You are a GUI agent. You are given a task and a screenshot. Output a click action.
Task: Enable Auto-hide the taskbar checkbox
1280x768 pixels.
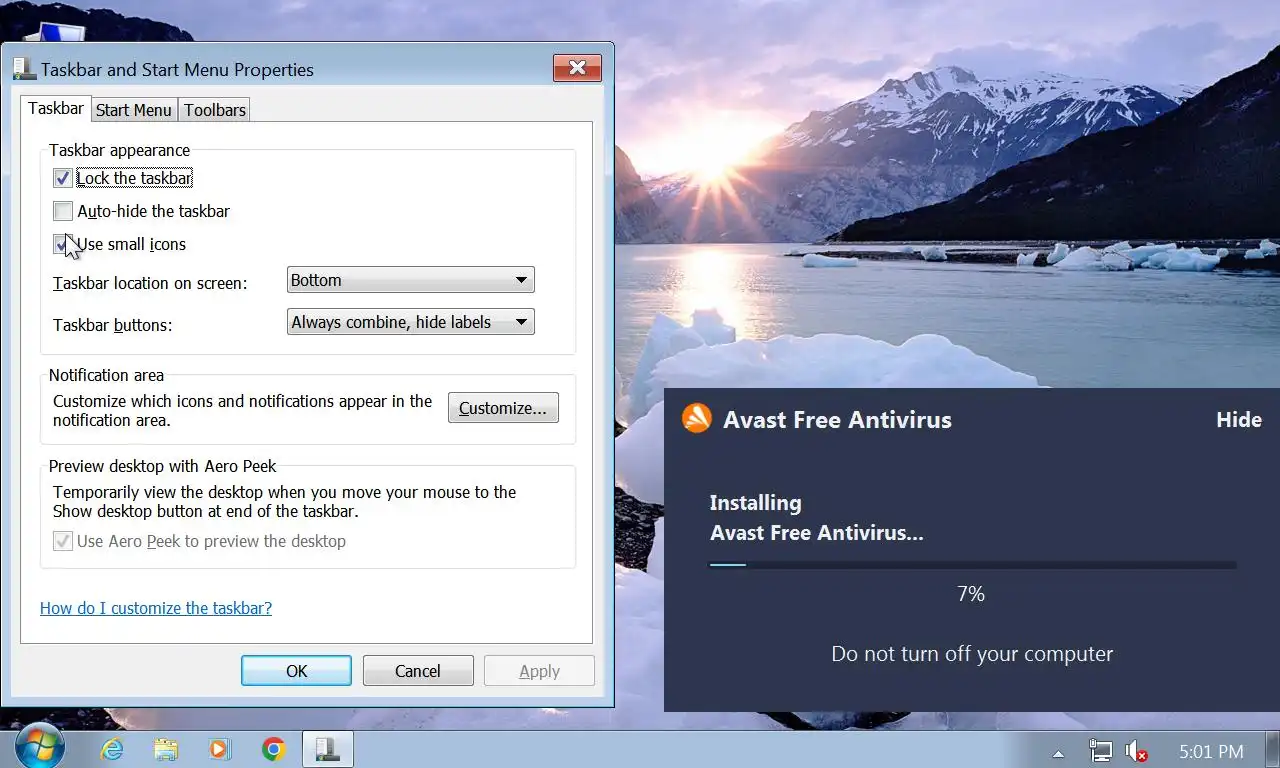tap(63, 211)
